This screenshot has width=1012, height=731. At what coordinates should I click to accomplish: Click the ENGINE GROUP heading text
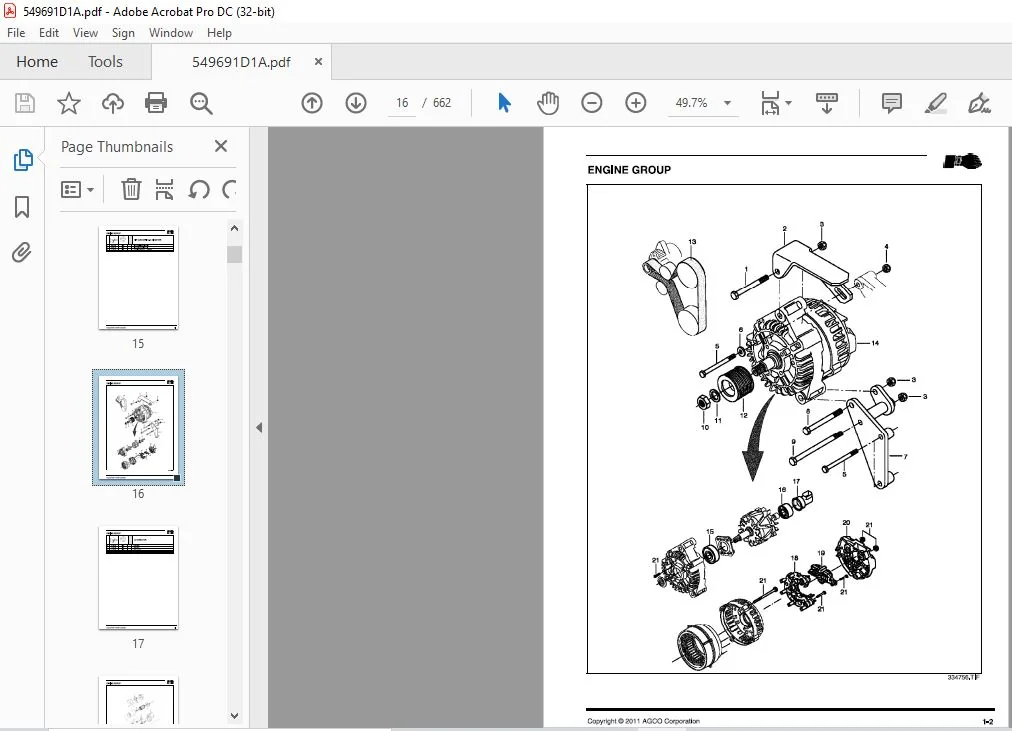pos(629,170)
